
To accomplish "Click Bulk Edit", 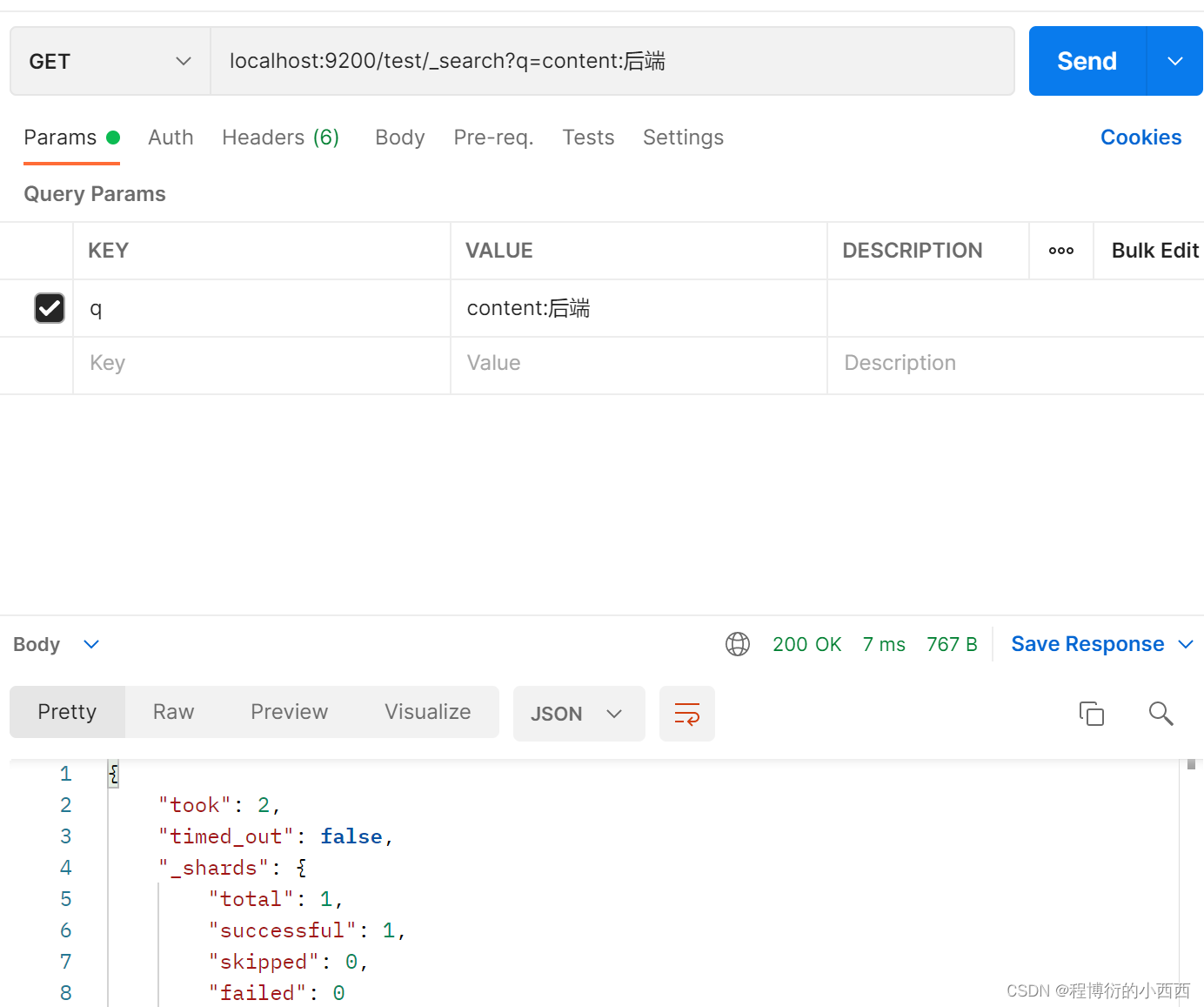I will 1155,251.
